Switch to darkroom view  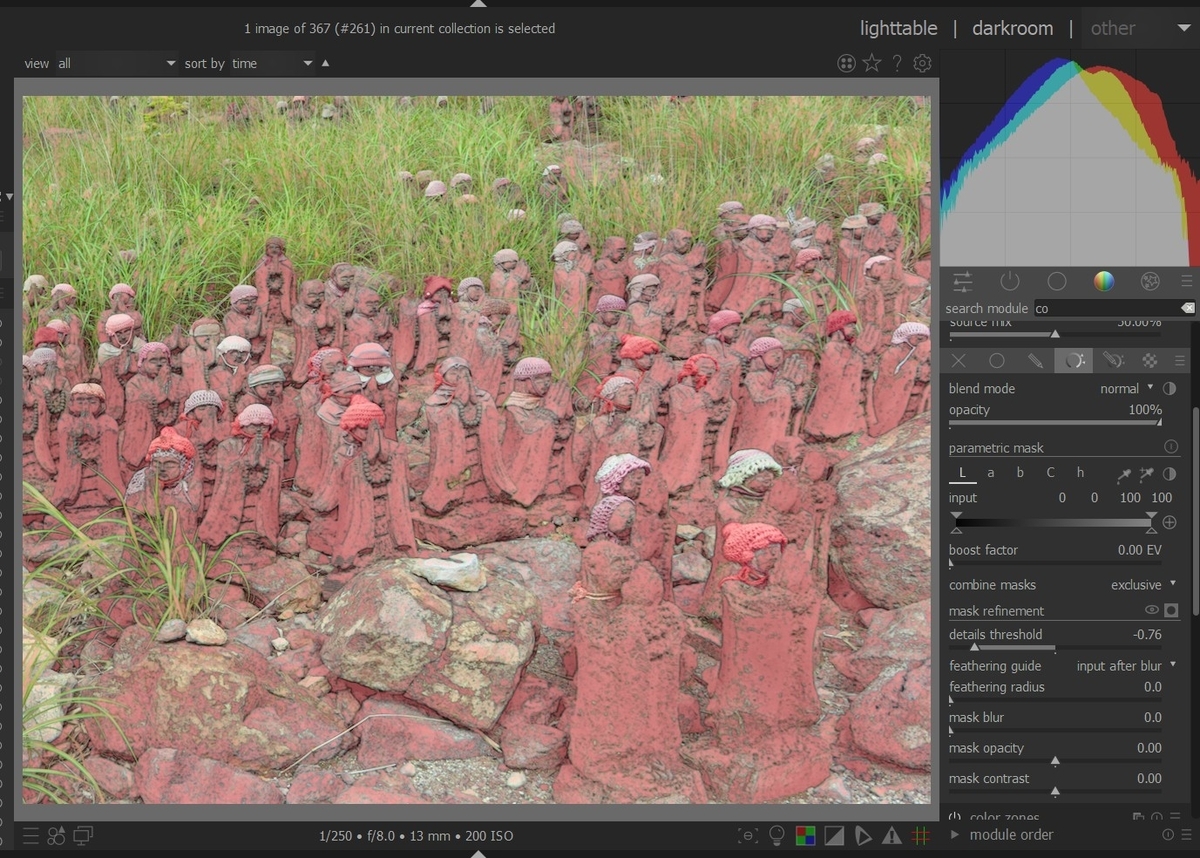click(1012, 28)
